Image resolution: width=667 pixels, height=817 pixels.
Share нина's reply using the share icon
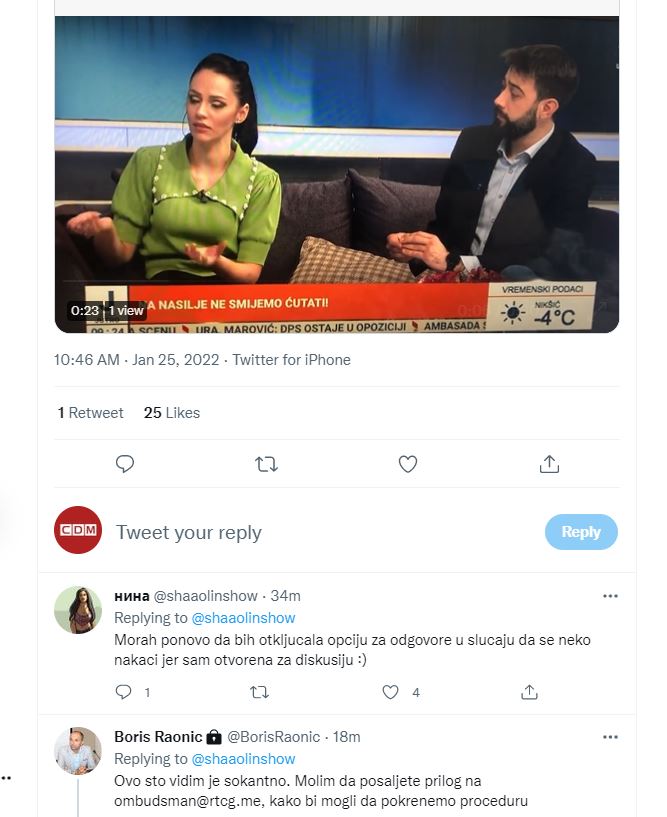(529, 692)
